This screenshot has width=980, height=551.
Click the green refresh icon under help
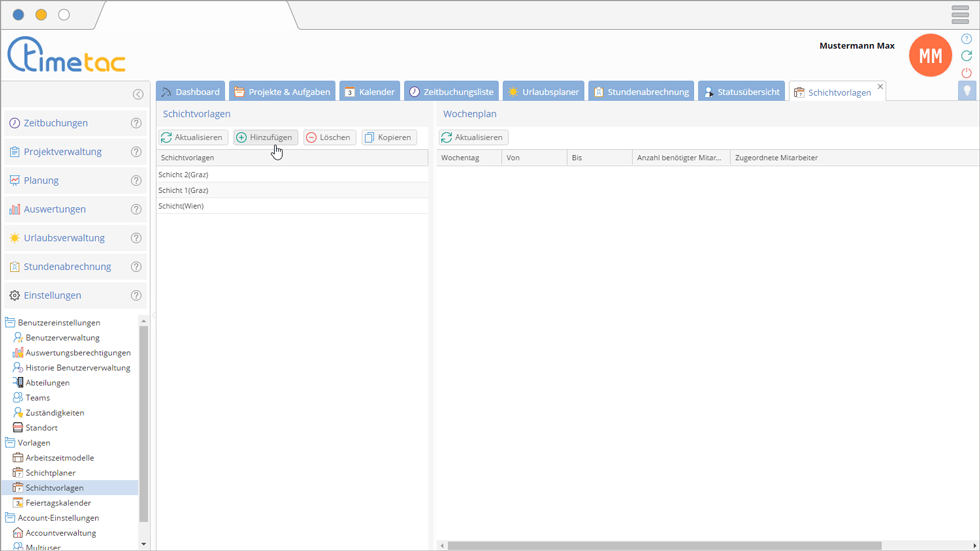tap(966, 56)
